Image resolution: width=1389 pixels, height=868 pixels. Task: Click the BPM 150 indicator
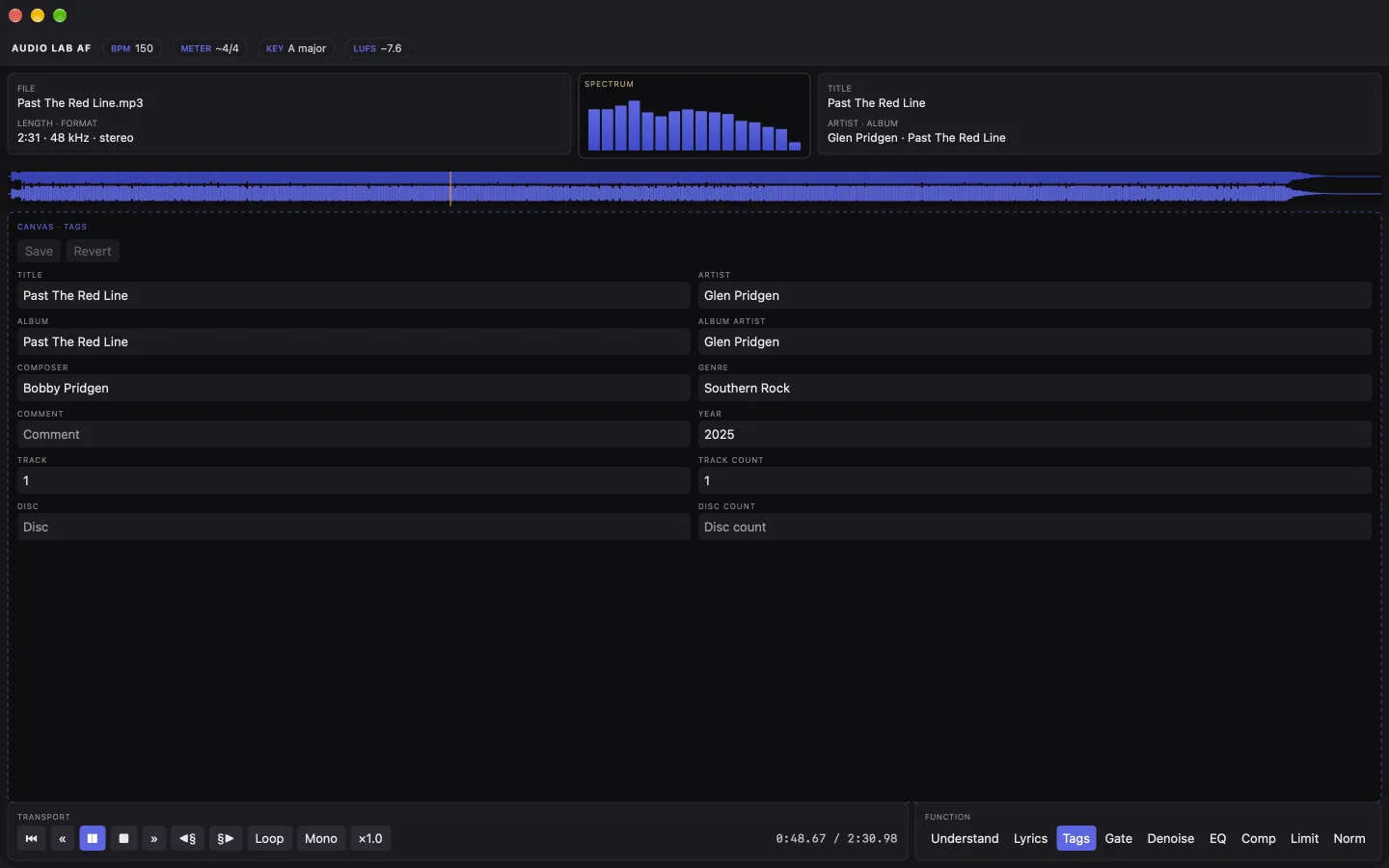132,48
